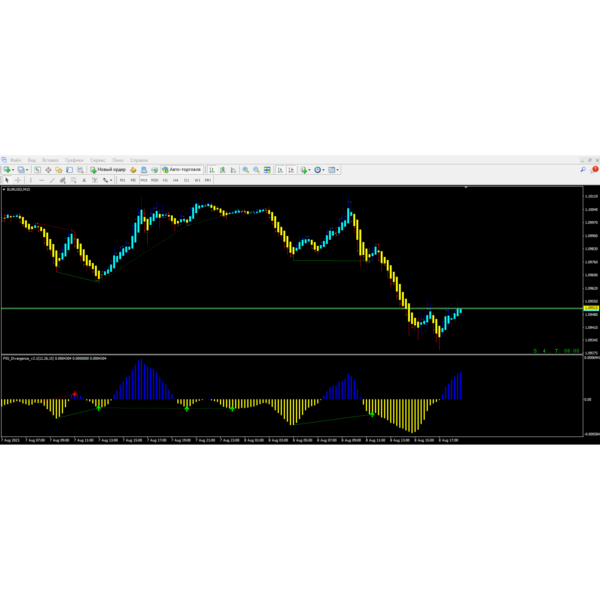
Task: Open the Market Watch panel icon
Action: pos(37,170)
